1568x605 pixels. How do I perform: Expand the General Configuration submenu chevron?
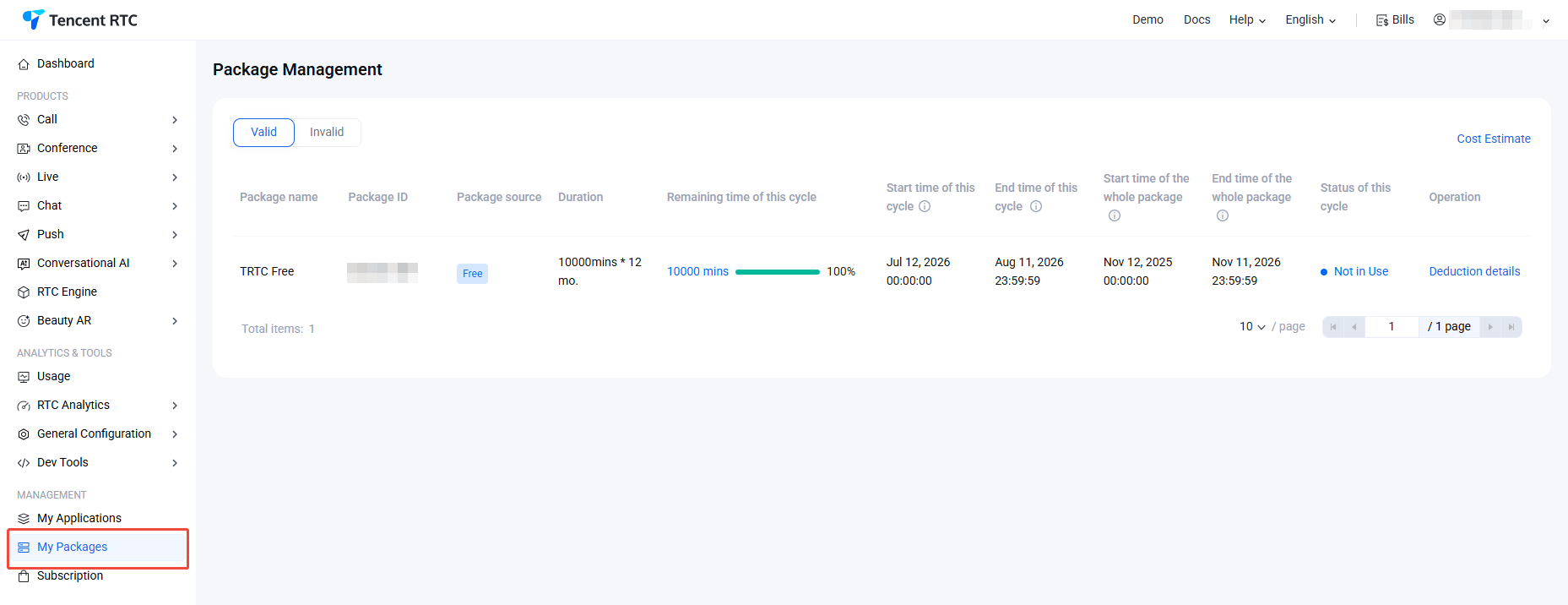pos(175,434)
